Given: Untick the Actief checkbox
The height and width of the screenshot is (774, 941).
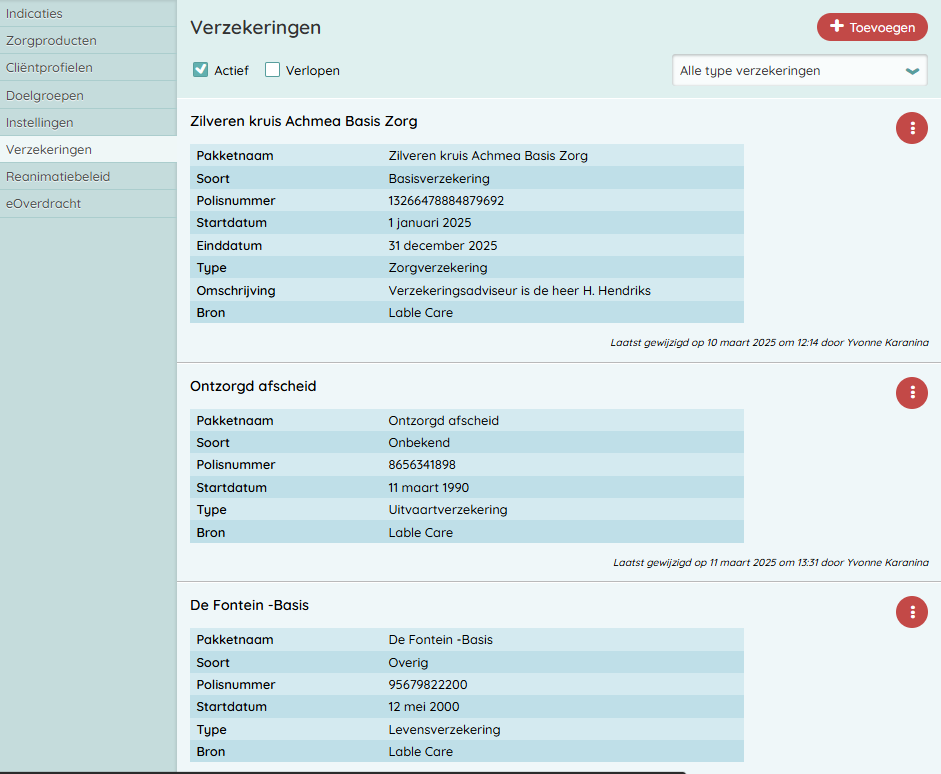Looking at the screenshot, I should pyautogui.click(x=201, y=70).
